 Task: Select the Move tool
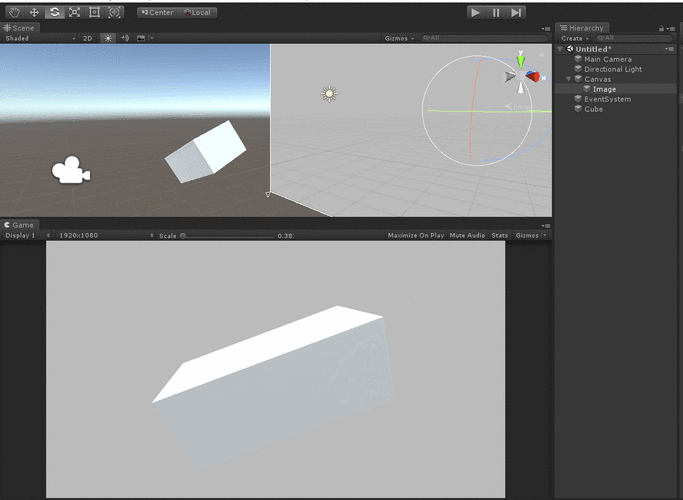click(x=34, y=12)
